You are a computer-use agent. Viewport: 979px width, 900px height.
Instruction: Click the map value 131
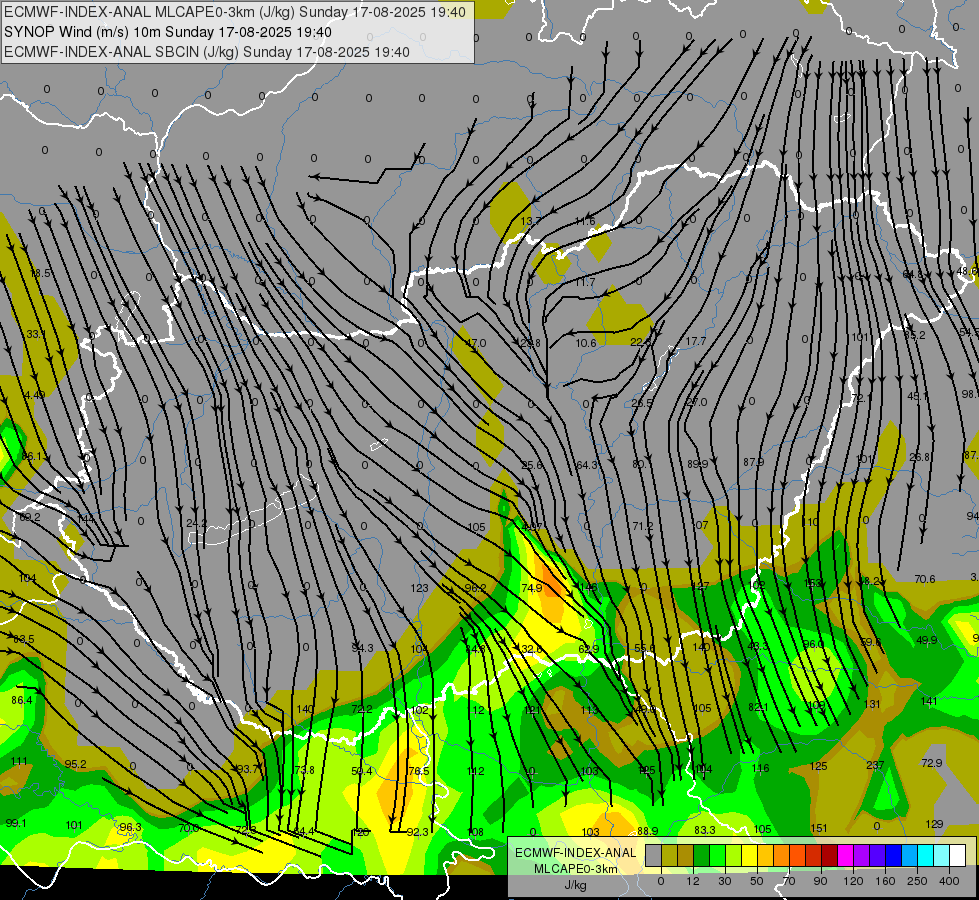click(872, 704)
